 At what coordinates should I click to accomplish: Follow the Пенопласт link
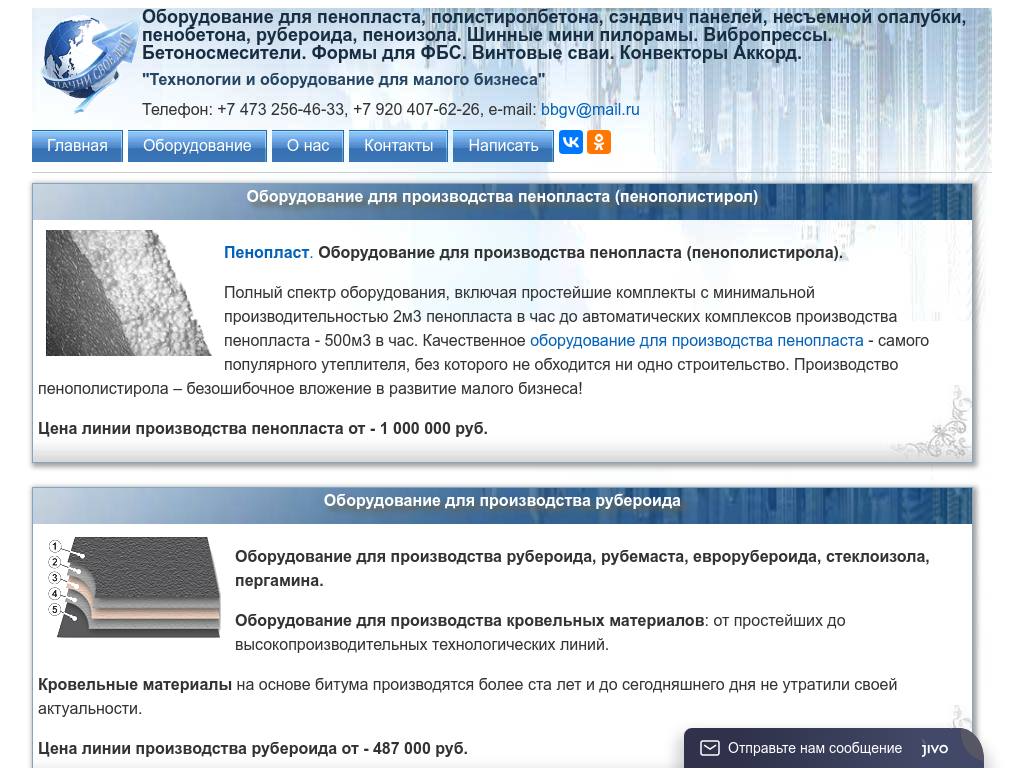tap(266, 253)
